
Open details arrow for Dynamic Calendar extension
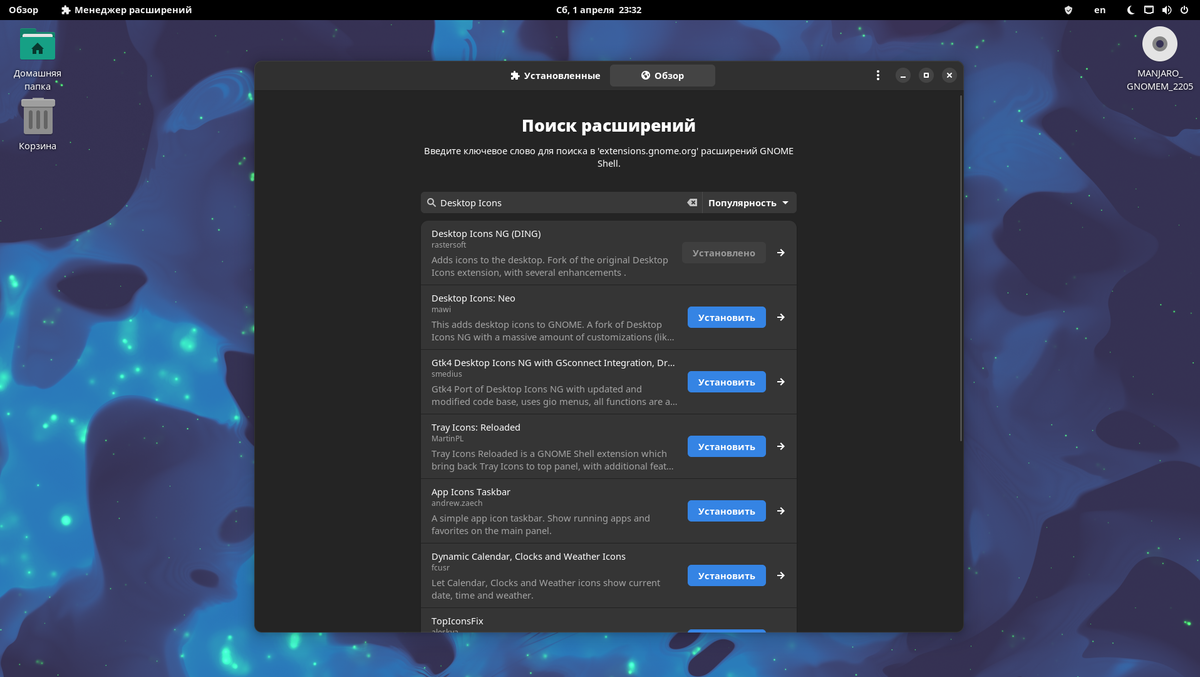(781, 576)
